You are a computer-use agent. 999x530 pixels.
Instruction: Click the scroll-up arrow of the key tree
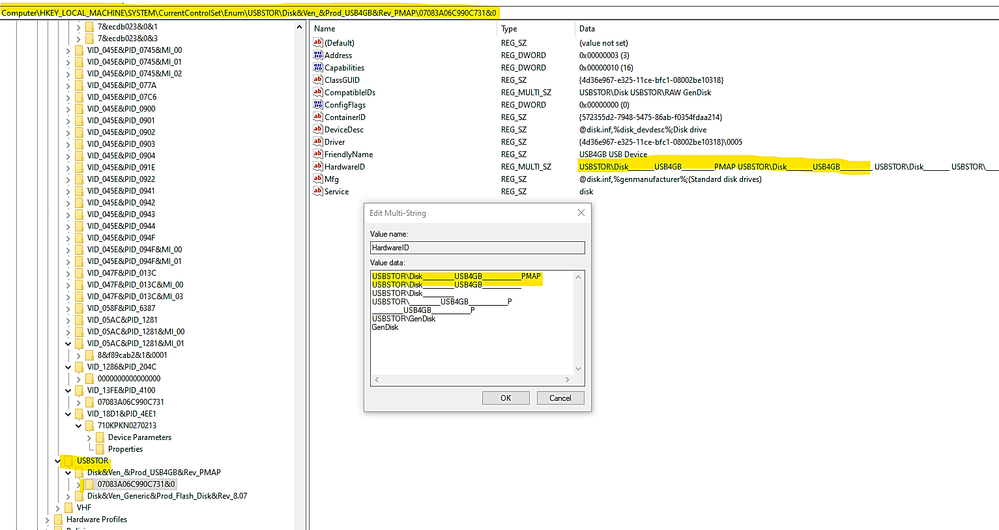[x=299, y=27]
